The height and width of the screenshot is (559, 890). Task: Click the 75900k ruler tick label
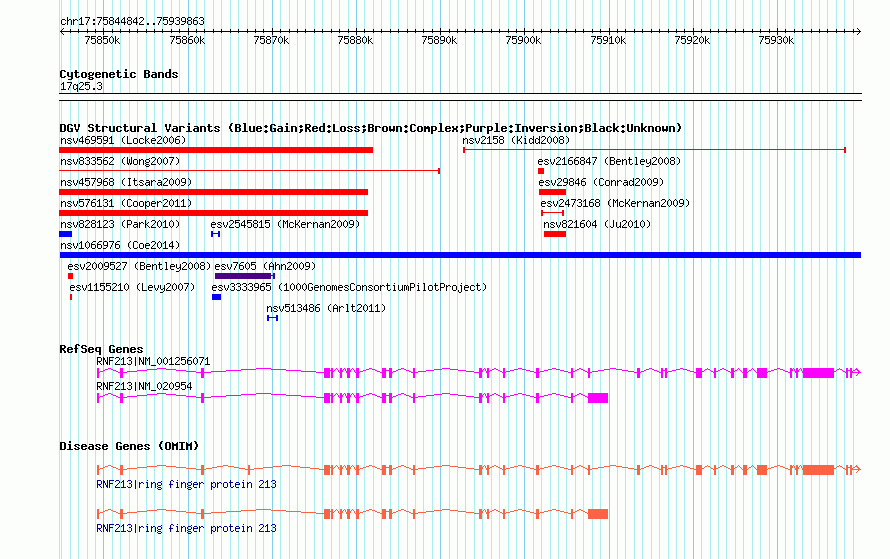pyautogui.click(x=523, y=40)
